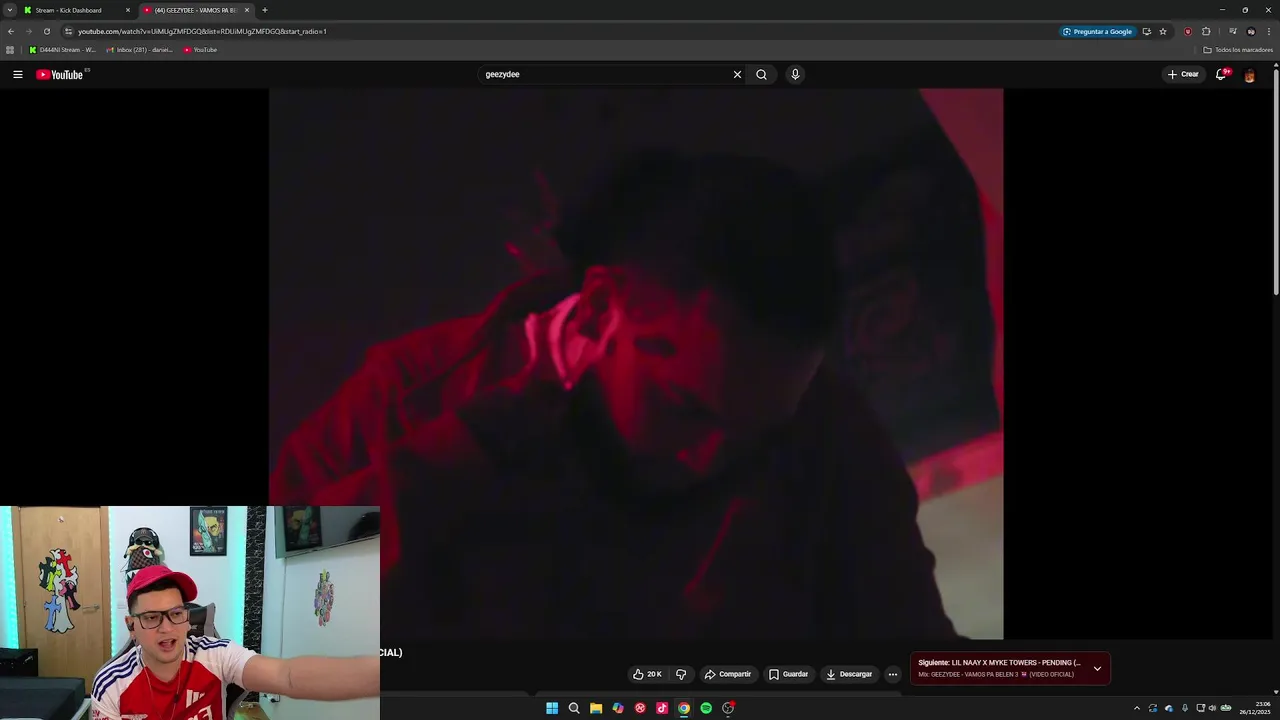Like the video (20 K)

pos(647,674)
